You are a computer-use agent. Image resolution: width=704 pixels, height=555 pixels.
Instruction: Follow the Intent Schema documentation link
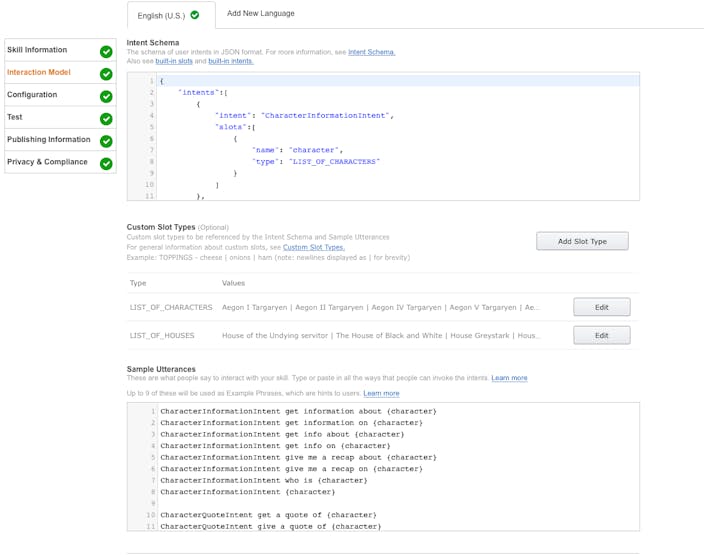[372, 52]
